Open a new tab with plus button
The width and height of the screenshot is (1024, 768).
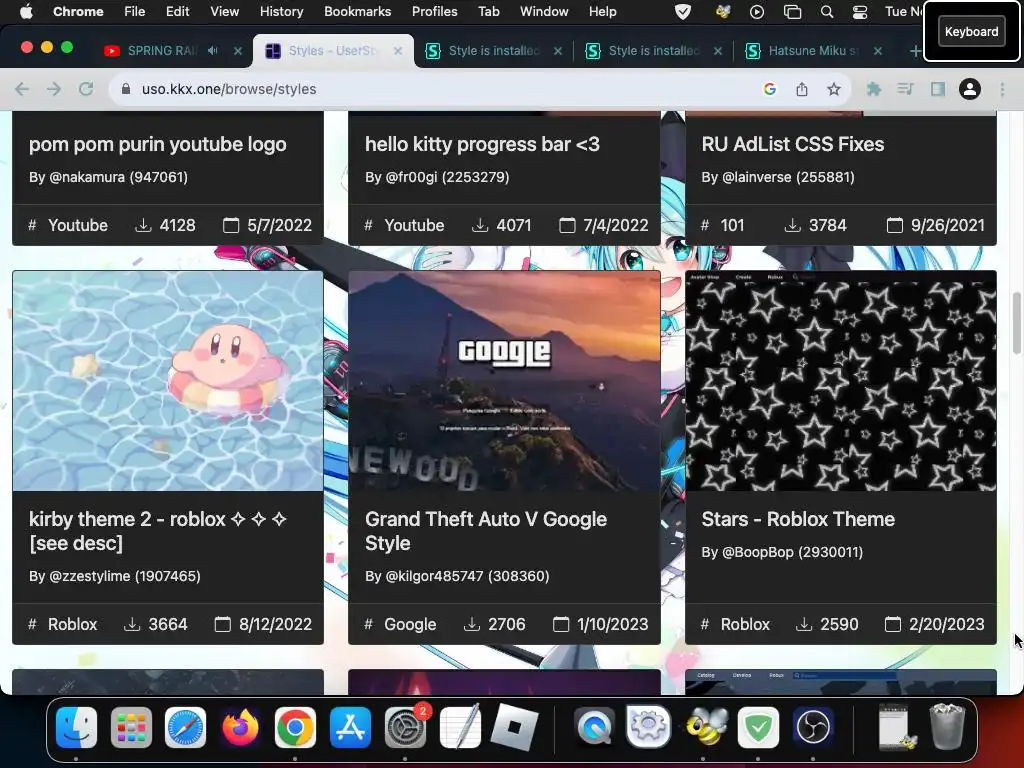pyautogui.click(x=915, y=51)
